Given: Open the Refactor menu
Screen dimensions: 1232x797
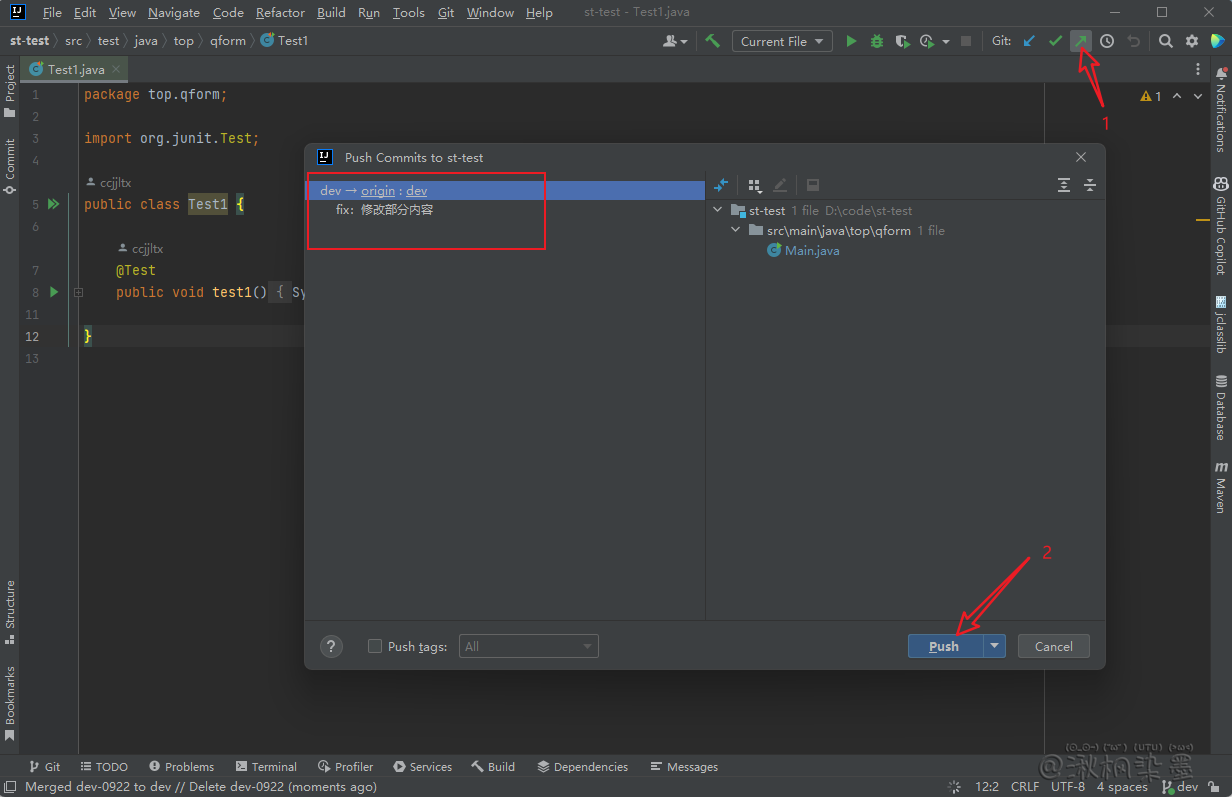Looking at the screenshot, I should (x=280, y=13).
